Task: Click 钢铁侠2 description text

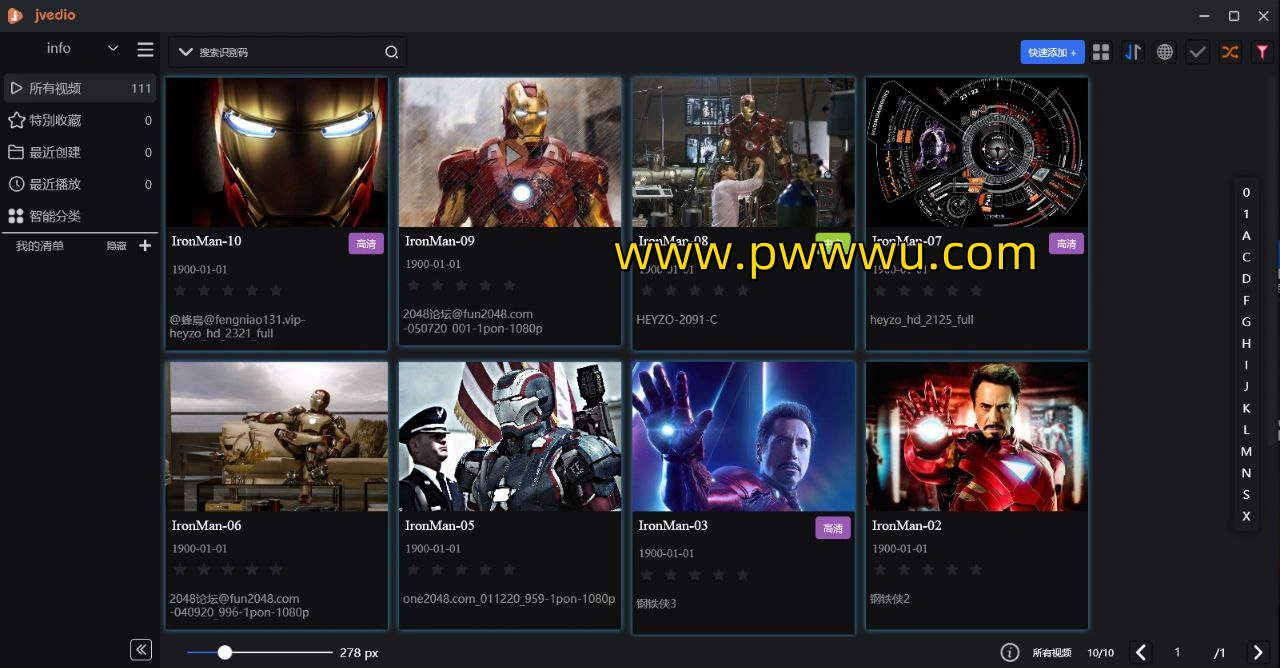Action: (890, 599)
